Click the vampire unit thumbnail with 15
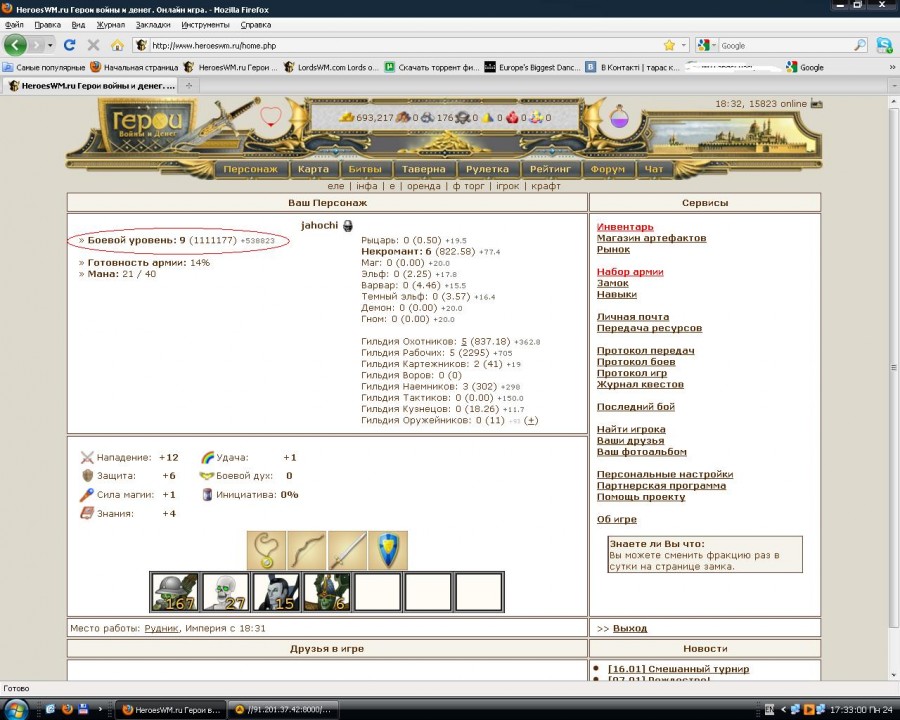Image resolution: width=900 pixels, height=720 pixels. tap(276, 591)
